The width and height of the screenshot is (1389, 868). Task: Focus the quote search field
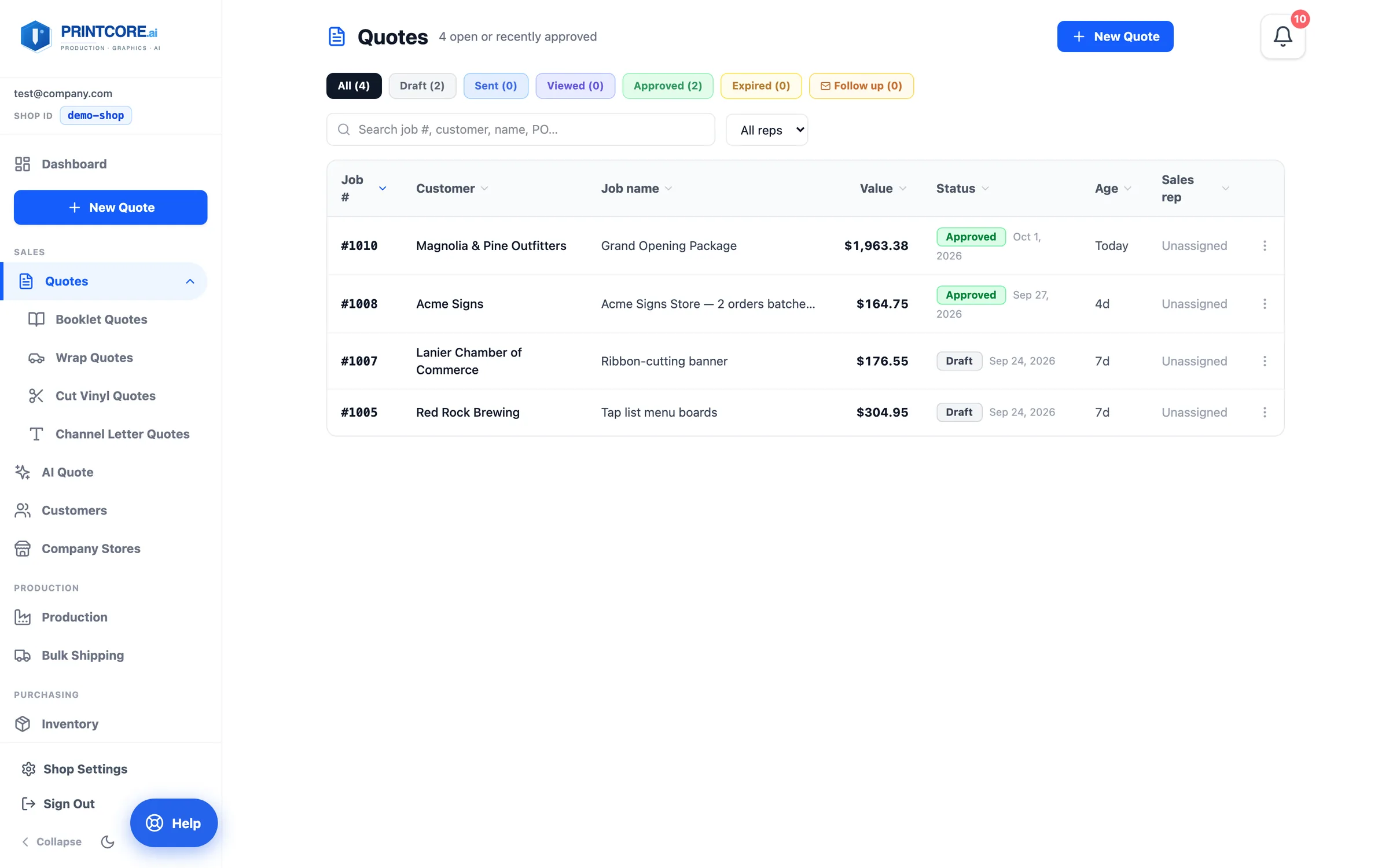tap(520, 130)
